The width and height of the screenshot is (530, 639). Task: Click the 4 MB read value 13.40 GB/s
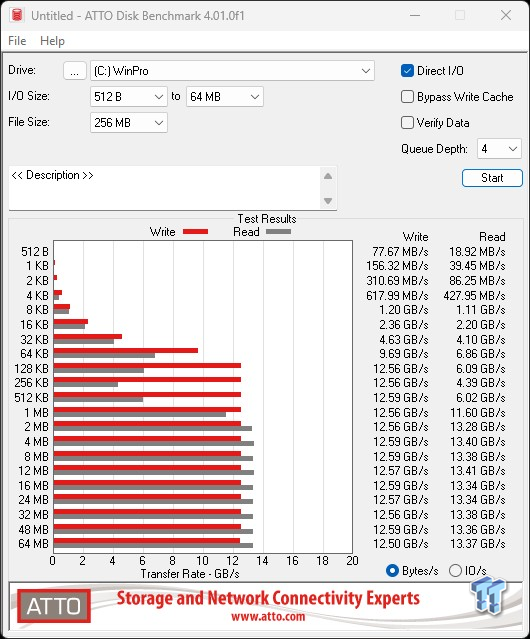point(477,442)
